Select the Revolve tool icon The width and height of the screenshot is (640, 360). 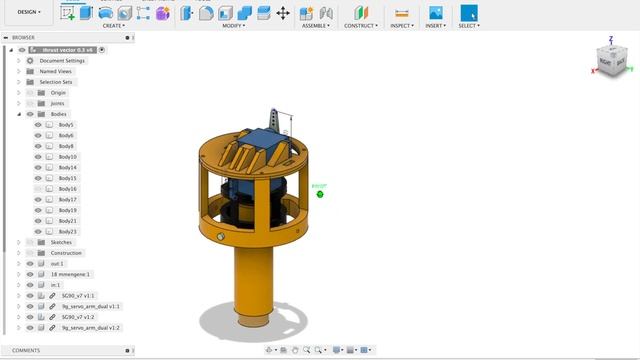pos(106,13)
